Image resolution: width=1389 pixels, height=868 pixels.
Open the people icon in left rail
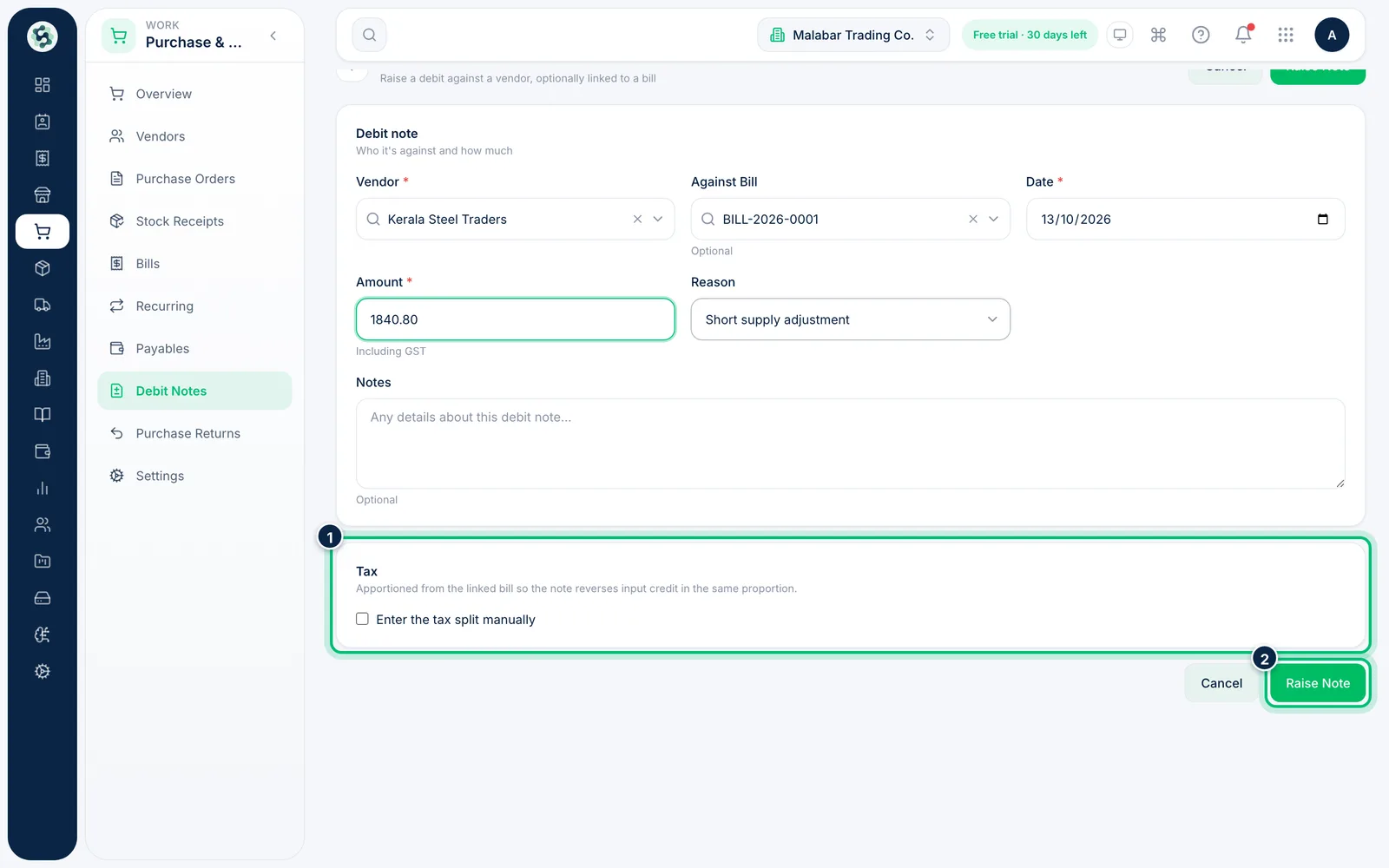click(42, 524)
